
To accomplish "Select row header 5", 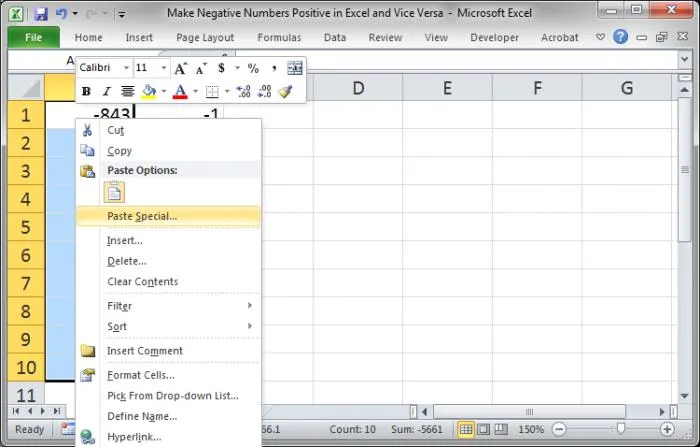I will tap(26, 227).
